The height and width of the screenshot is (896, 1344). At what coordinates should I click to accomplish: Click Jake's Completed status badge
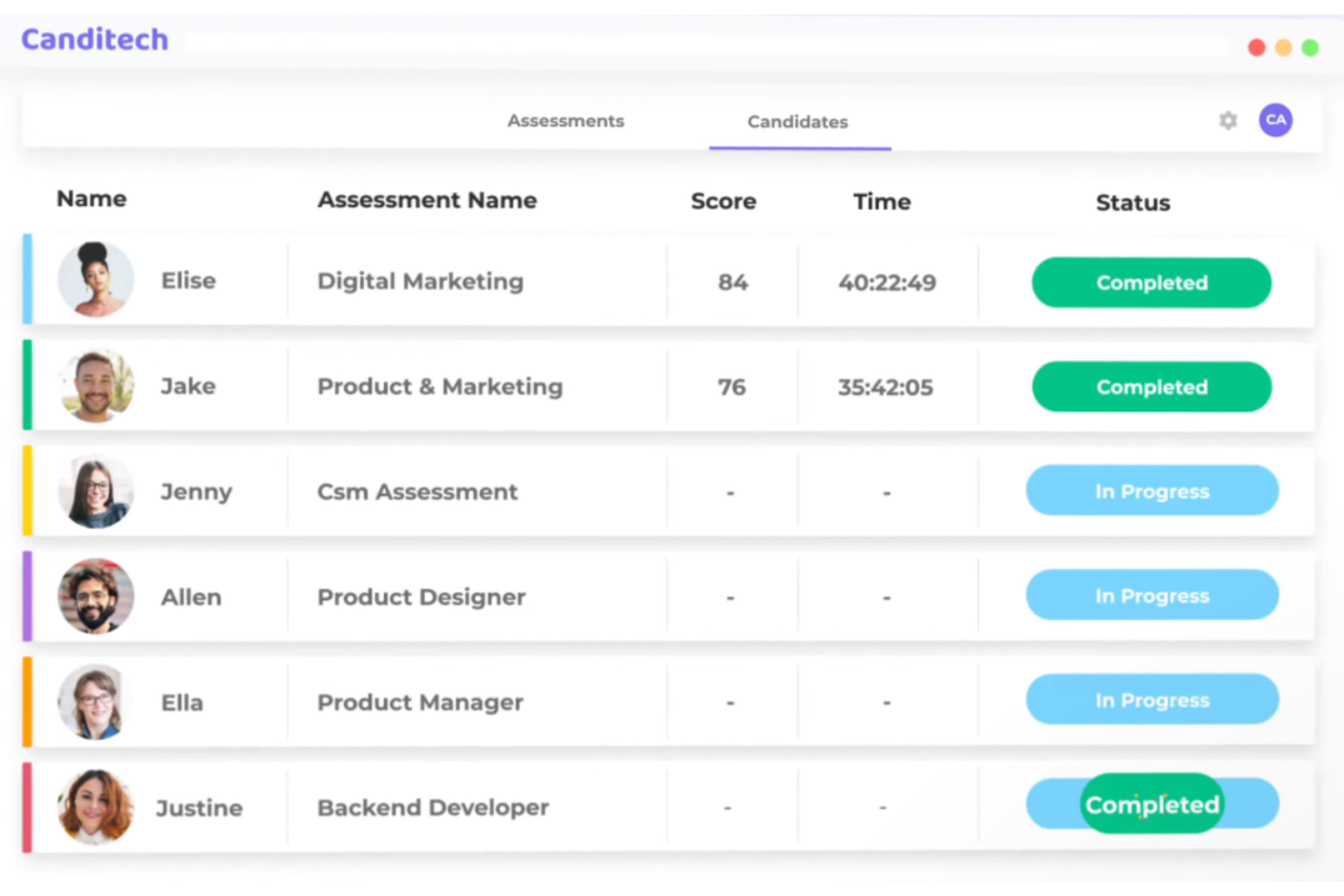[1151, 387]
